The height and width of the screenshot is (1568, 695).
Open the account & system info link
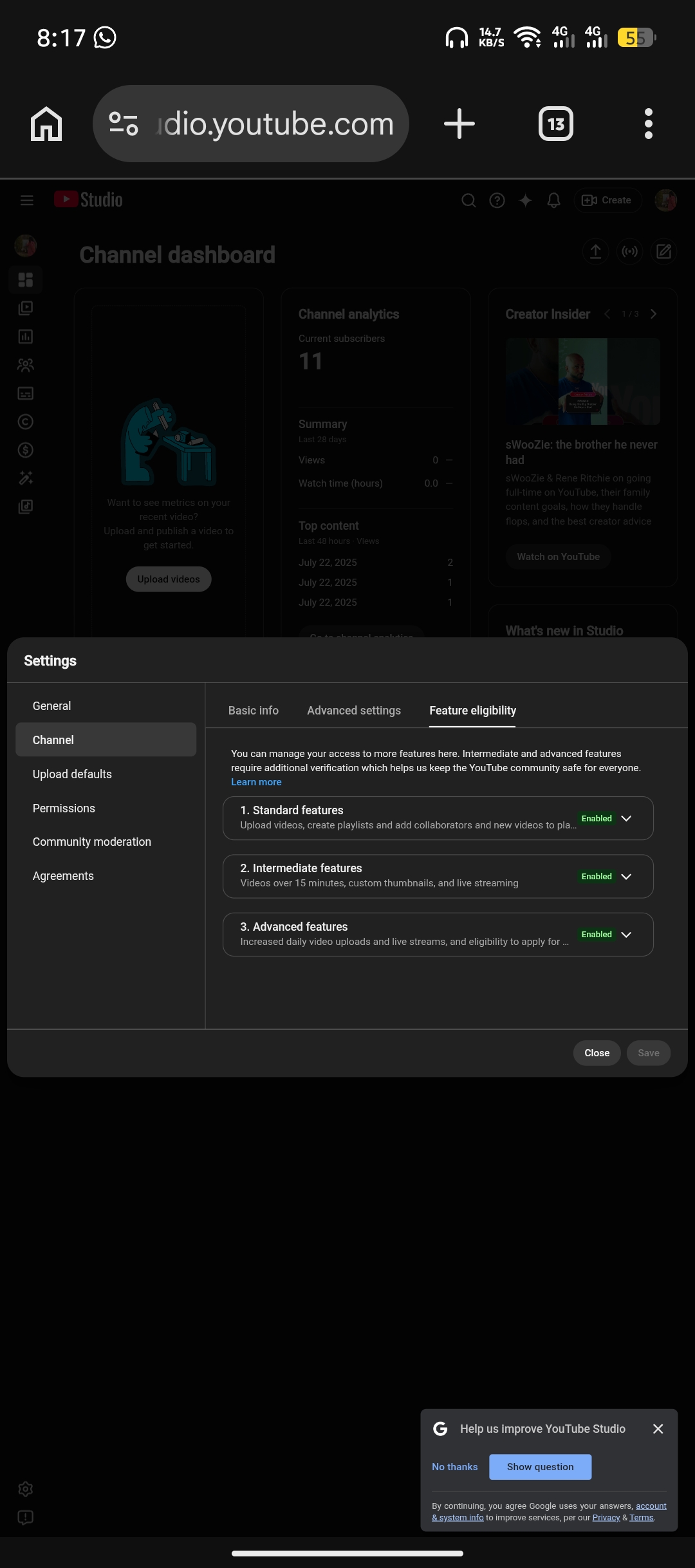click(x=549, y=1511)
